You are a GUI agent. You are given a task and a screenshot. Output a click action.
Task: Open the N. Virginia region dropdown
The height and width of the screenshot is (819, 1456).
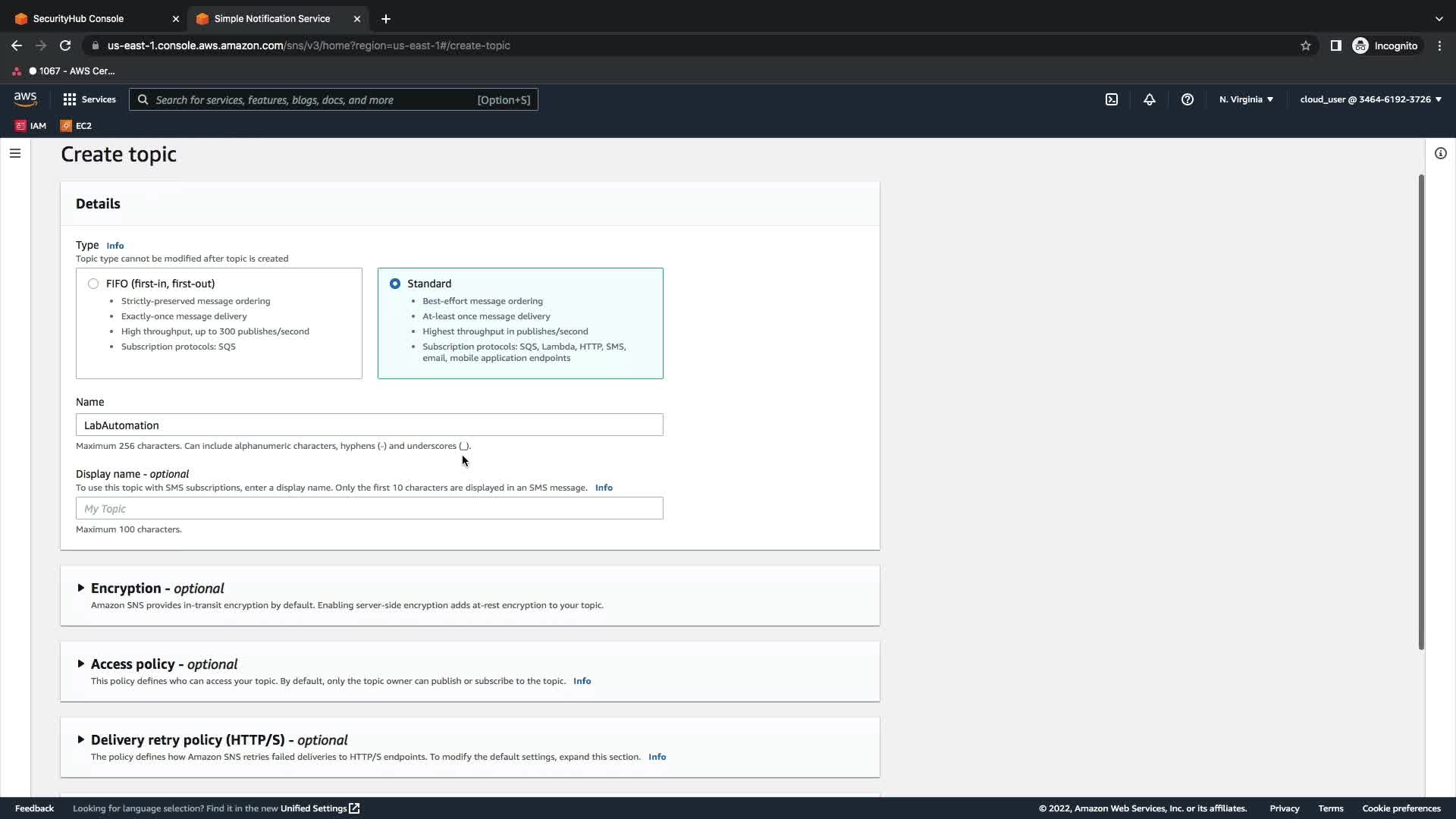[1246, 99]
